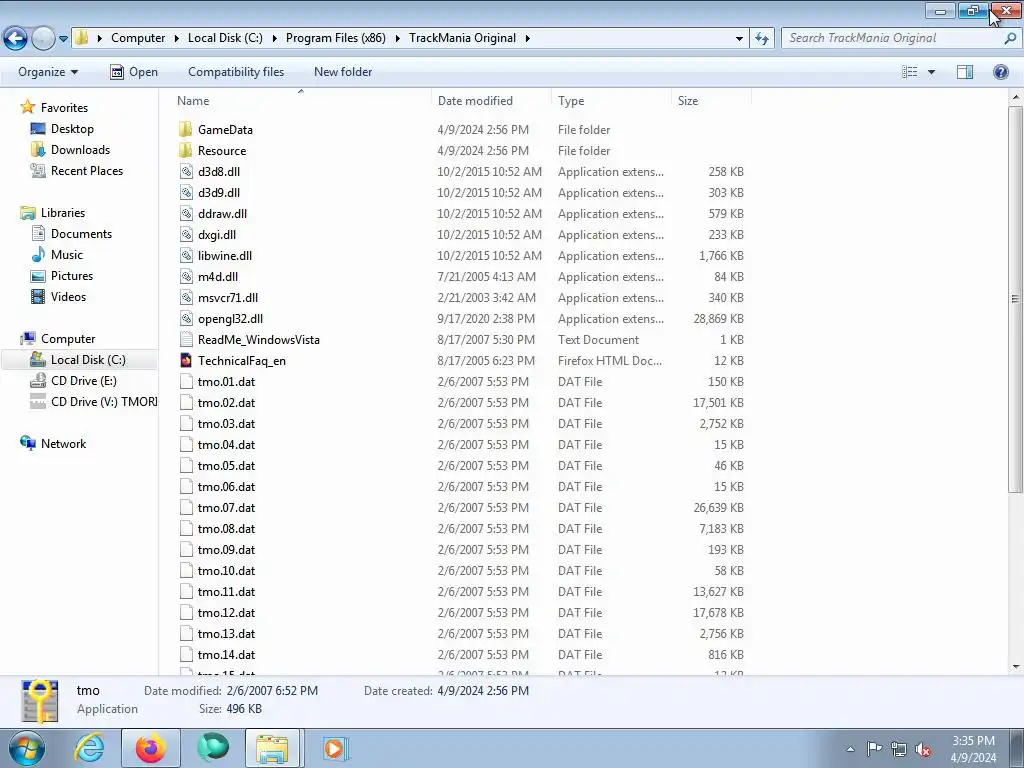The height and width of the screenshot is (768, 1024).
Task: Open Recent Places in Favorites
Action: point(86,170)
